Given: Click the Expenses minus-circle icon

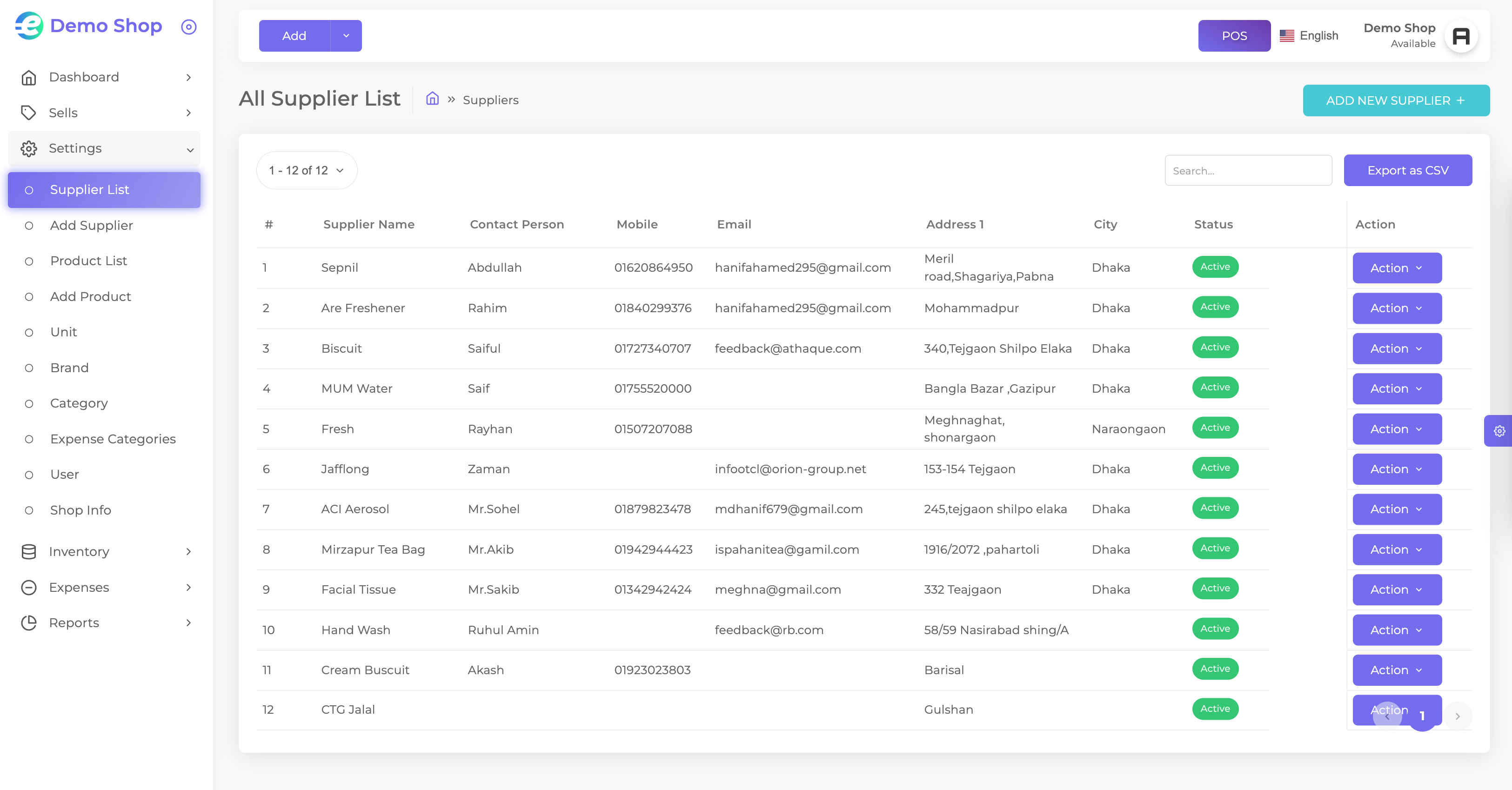Looking at the screenshot, I should coord(29,588).
